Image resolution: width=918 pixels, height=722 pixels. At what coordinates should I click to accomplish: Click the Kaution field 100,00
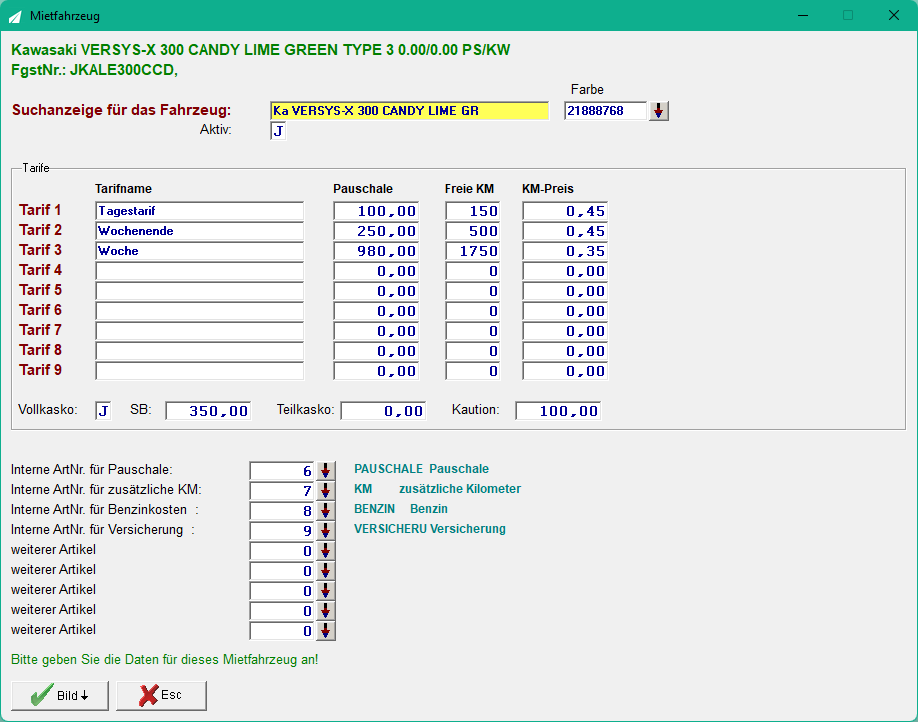558,410
